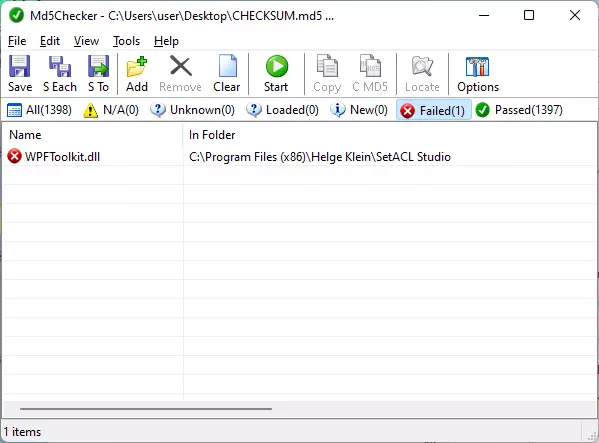Start checking with the green play icon
Image resolution: width=599 pixels, height=443 pixels.
point(277,66)
